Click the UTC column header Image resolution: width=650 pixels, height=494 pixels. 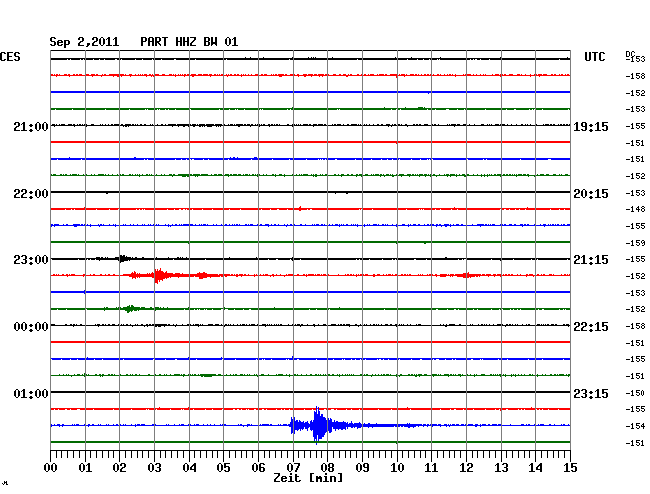595,58
